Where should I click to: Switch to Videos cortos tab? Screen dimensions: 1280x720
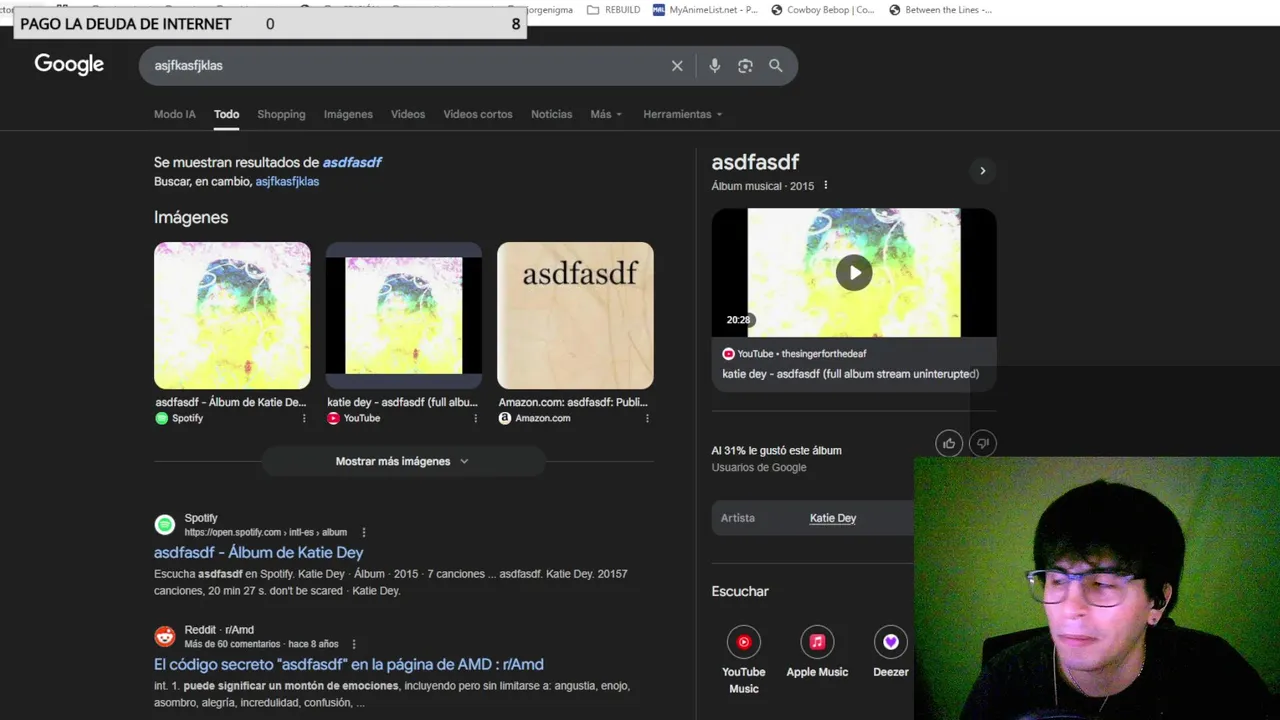click(x=478, y=114)
